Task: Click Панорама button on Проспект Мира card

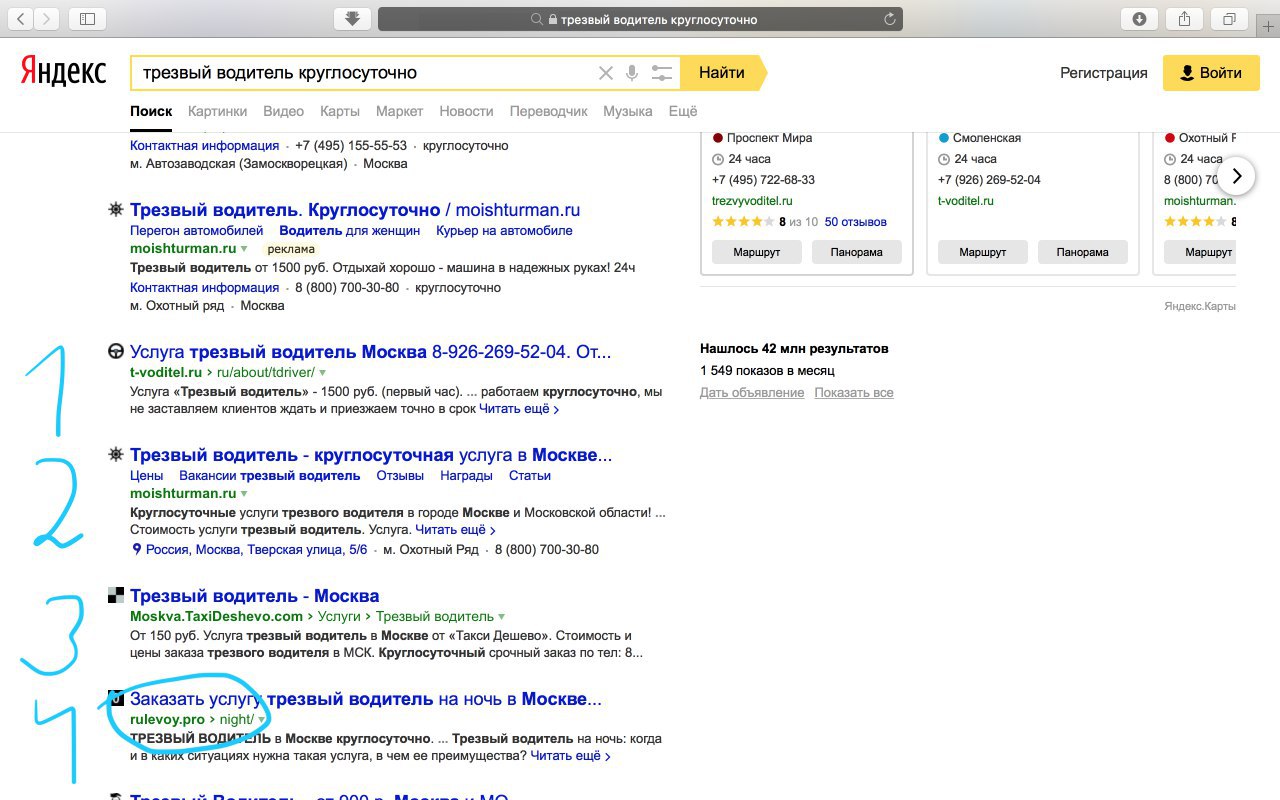Action: point(857,252)
